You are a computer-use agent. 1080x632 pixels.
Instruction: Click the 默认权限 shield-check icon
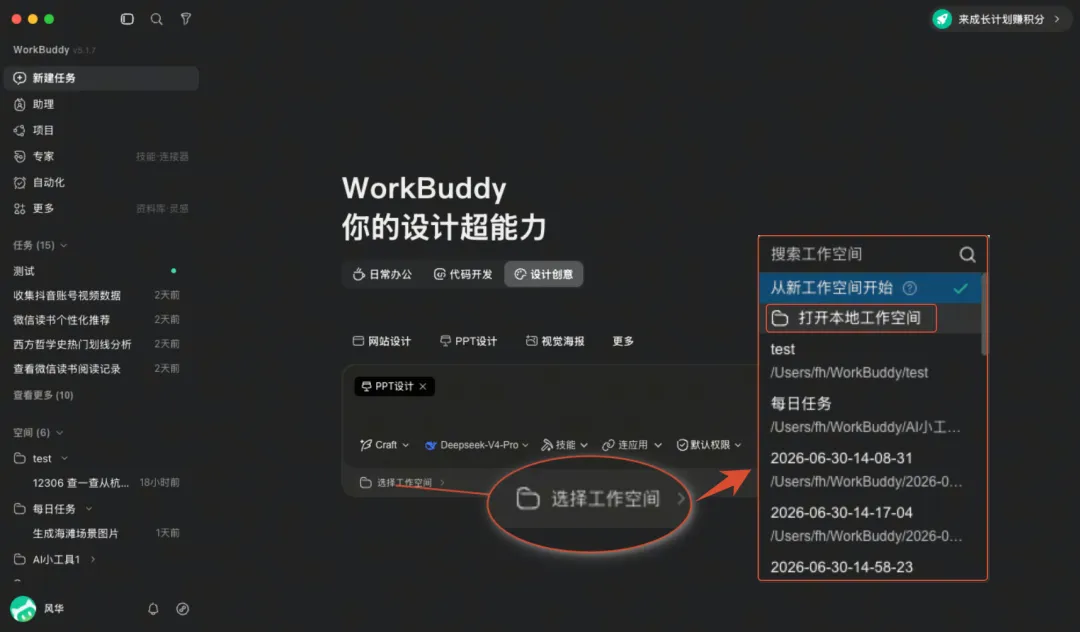(x=682, y=445)
